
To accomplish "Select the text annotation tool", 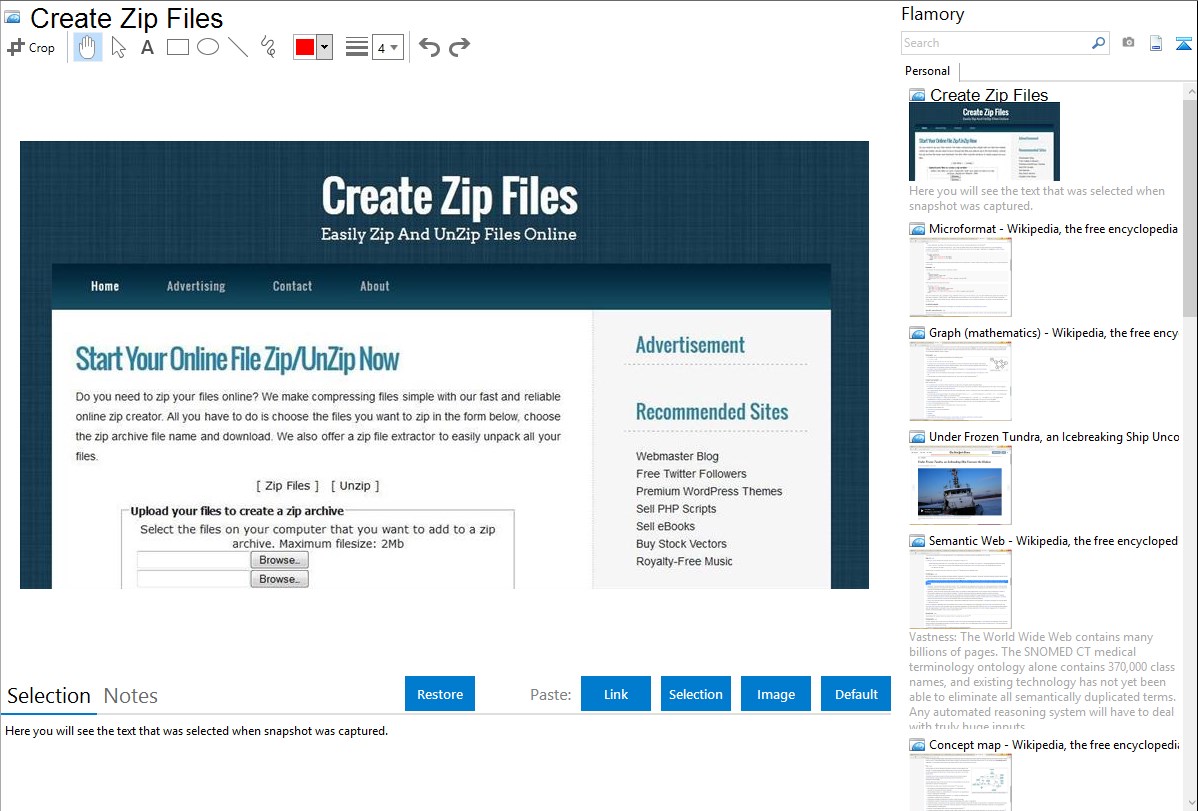I will tap(147, 47).
